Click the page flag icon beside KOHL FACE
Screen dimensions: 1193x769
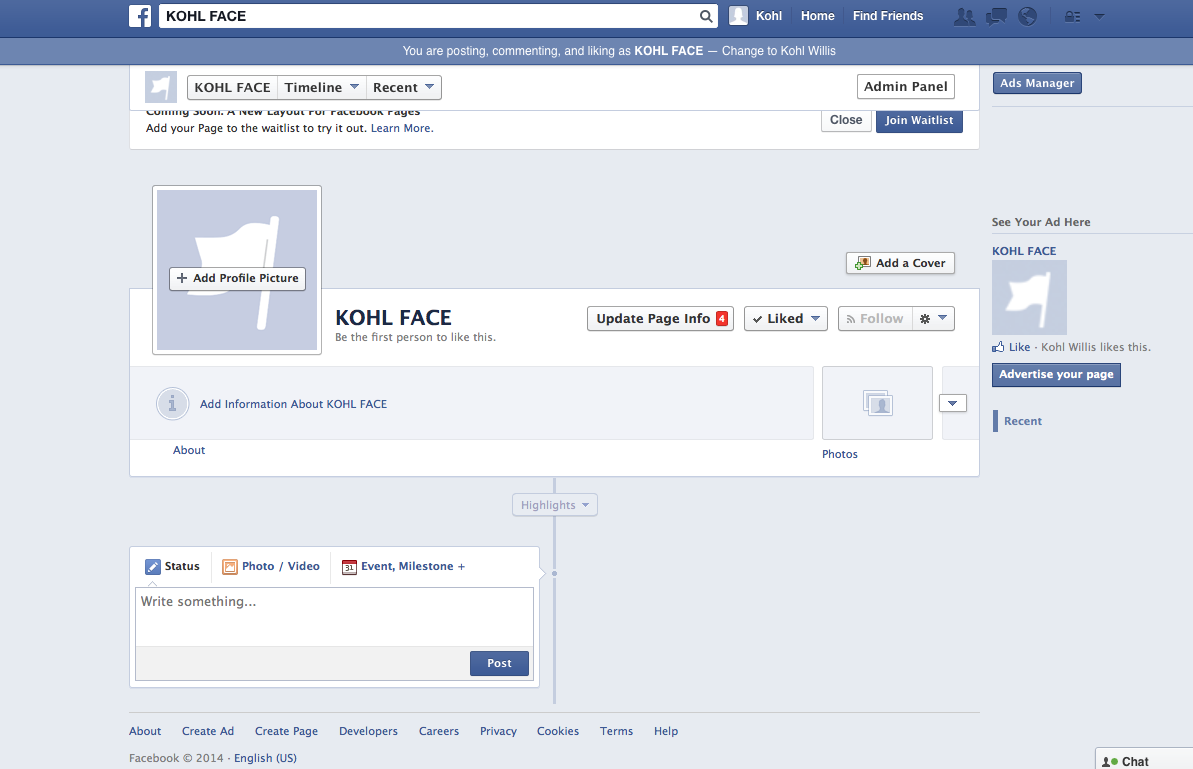[x=161, y=87]
